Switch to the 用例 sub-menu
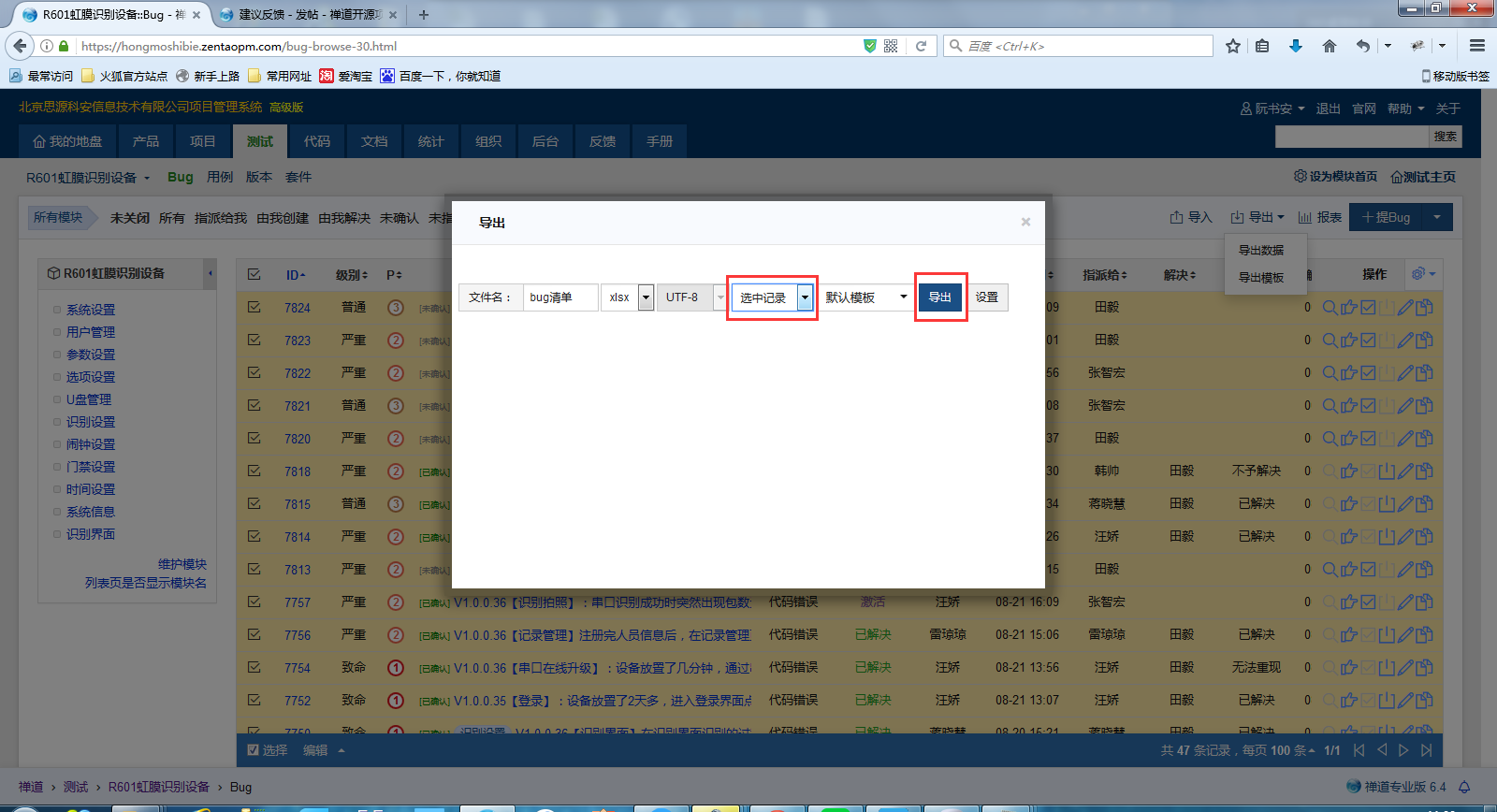1497x812 pixels. tap(220, 177)
